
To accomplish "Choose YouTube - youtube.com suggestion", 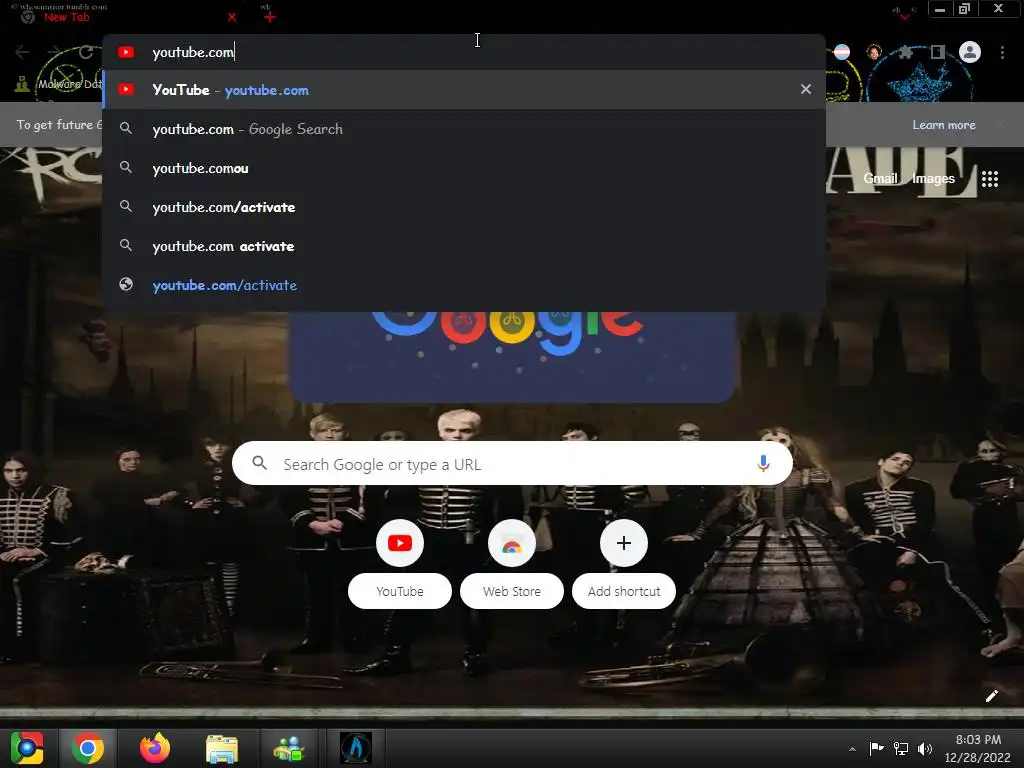I will [464, 89].
